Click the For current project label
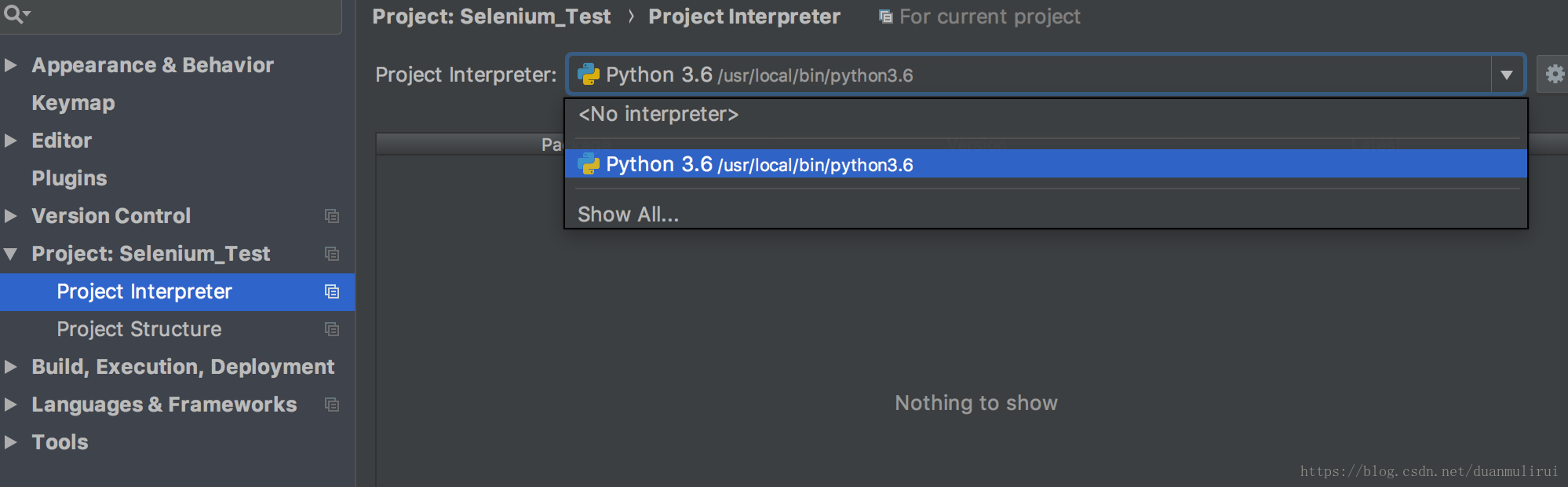Image resolution: width=1568 pixels, height=487 pixels. click(x=990, y=16)
